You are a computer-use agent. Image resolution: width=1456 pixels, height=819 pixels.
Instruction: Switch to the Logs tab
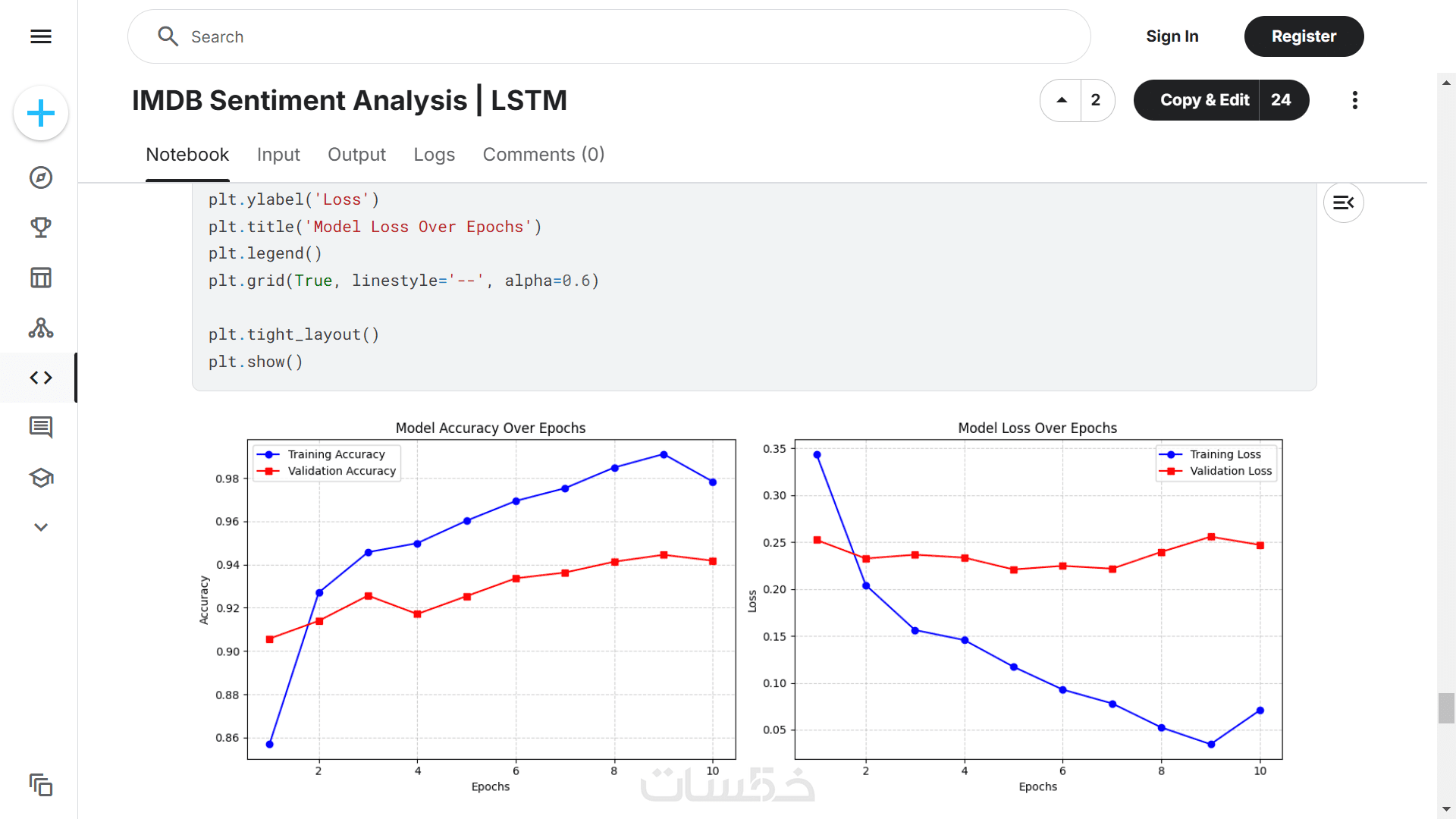pos(434,155)
